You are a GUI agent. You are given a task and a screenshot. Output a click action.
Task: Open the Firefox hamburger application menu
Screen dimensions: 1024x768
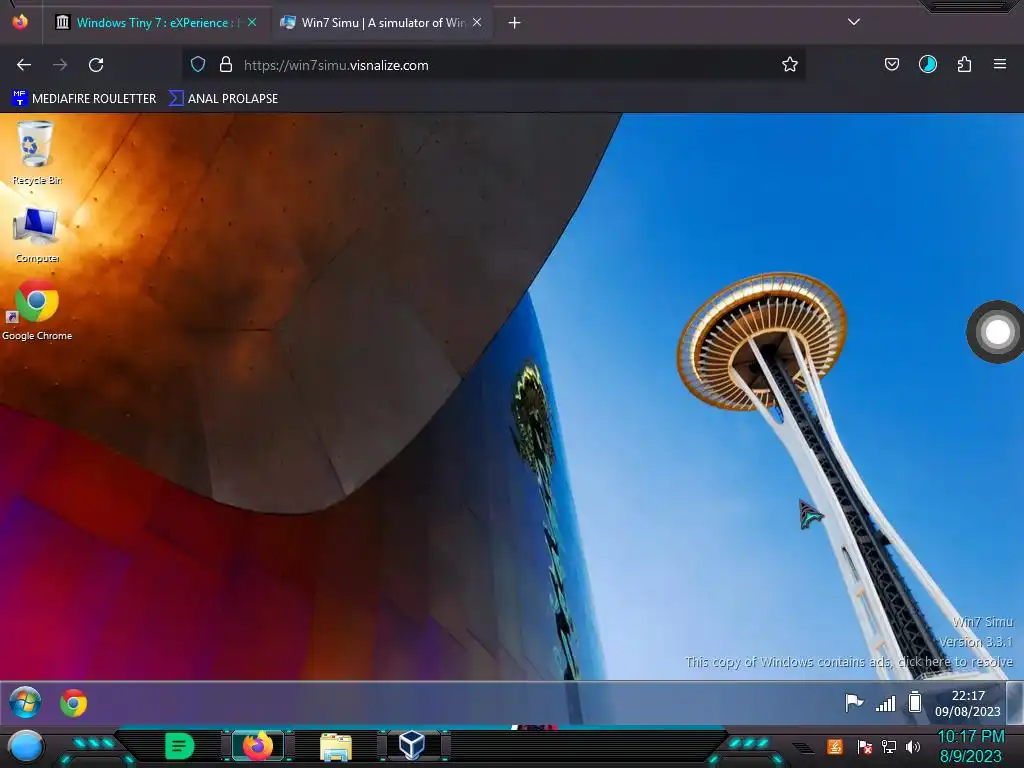point(1000,64)
